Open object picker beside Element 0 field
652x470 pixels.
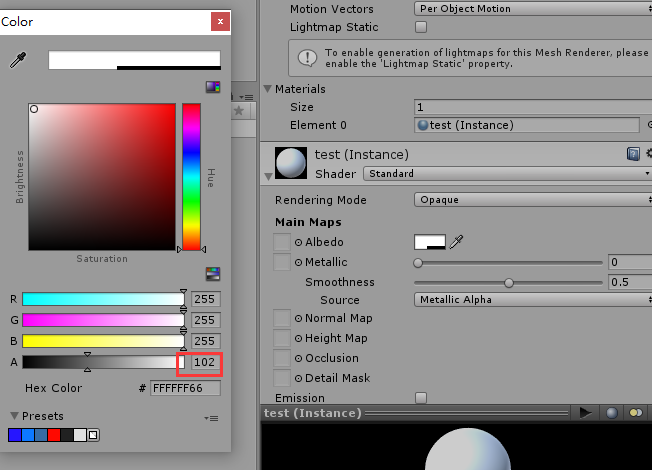pyautogui.click(x=650, y=125)
